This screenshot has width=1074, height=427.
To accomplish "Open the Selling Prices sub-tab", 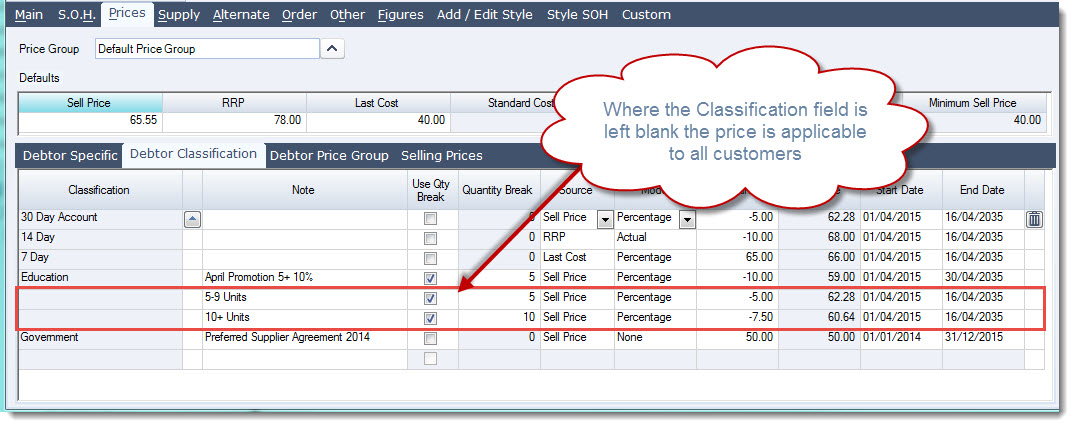I will click(442, 156).
